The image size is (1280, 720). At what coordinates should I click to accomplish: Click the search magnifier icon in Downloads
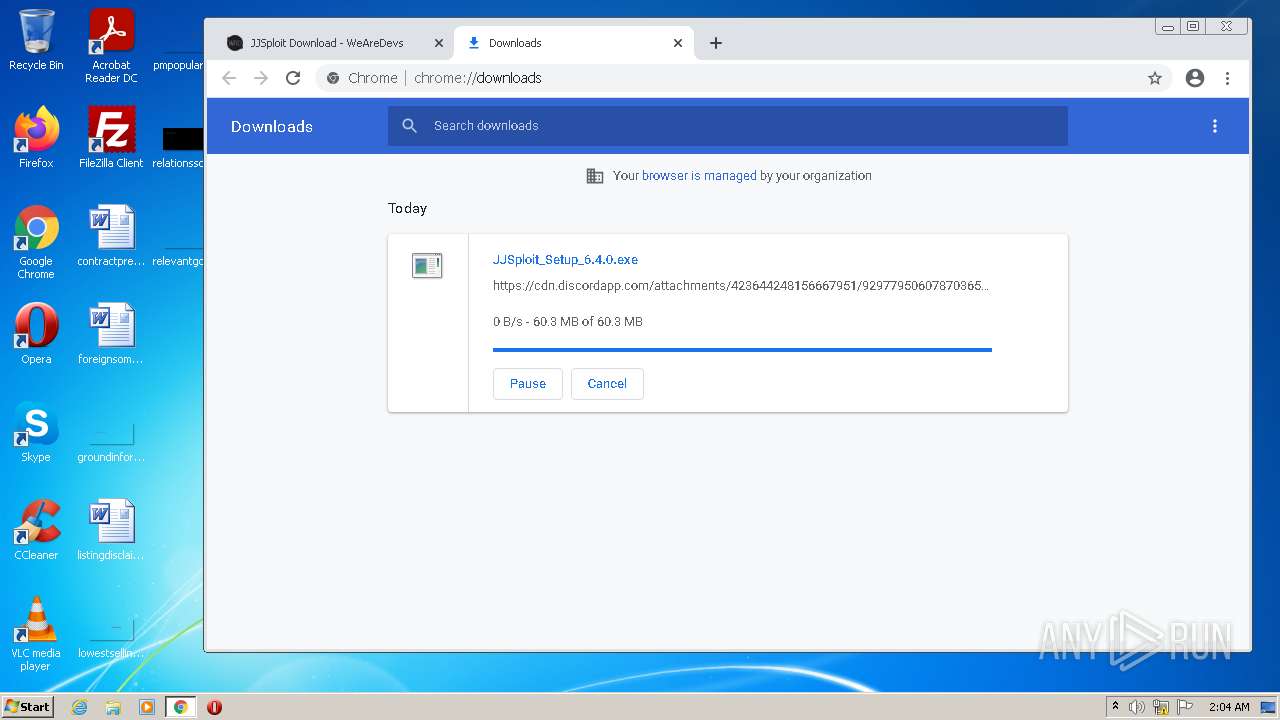coord(409,126)
